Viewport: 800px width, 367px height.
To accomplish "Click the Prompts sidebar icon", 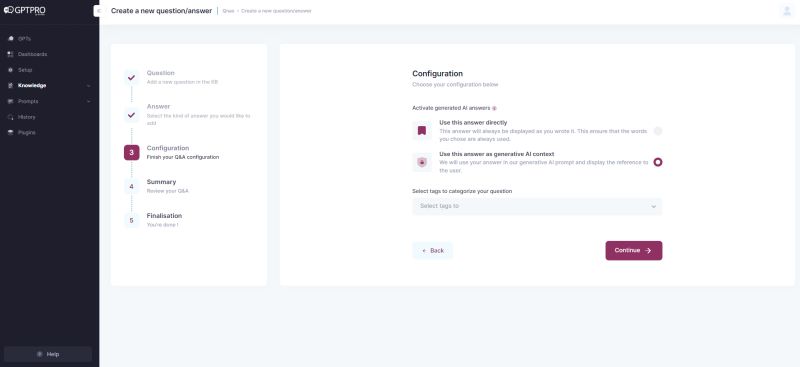I will [11, 101].
